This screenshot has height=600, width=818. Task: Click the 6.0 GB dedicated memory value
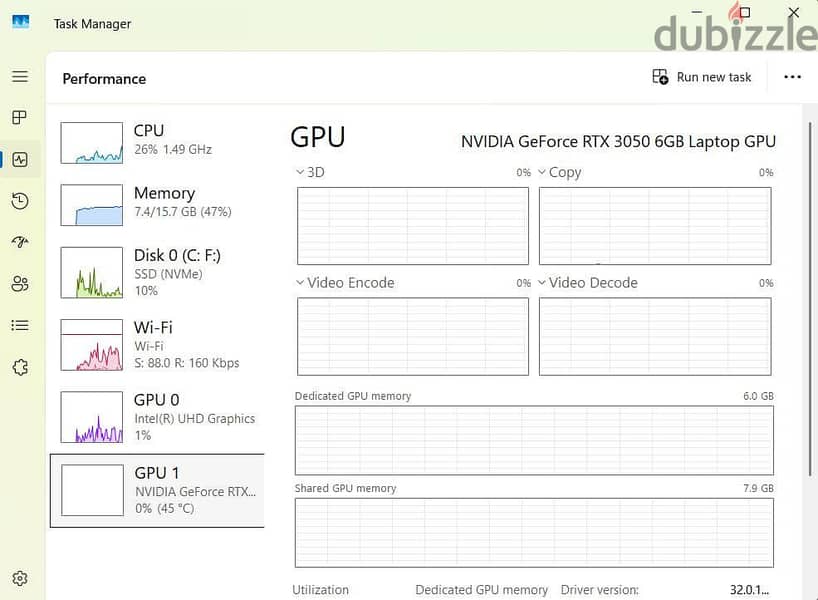pos(759,396)
